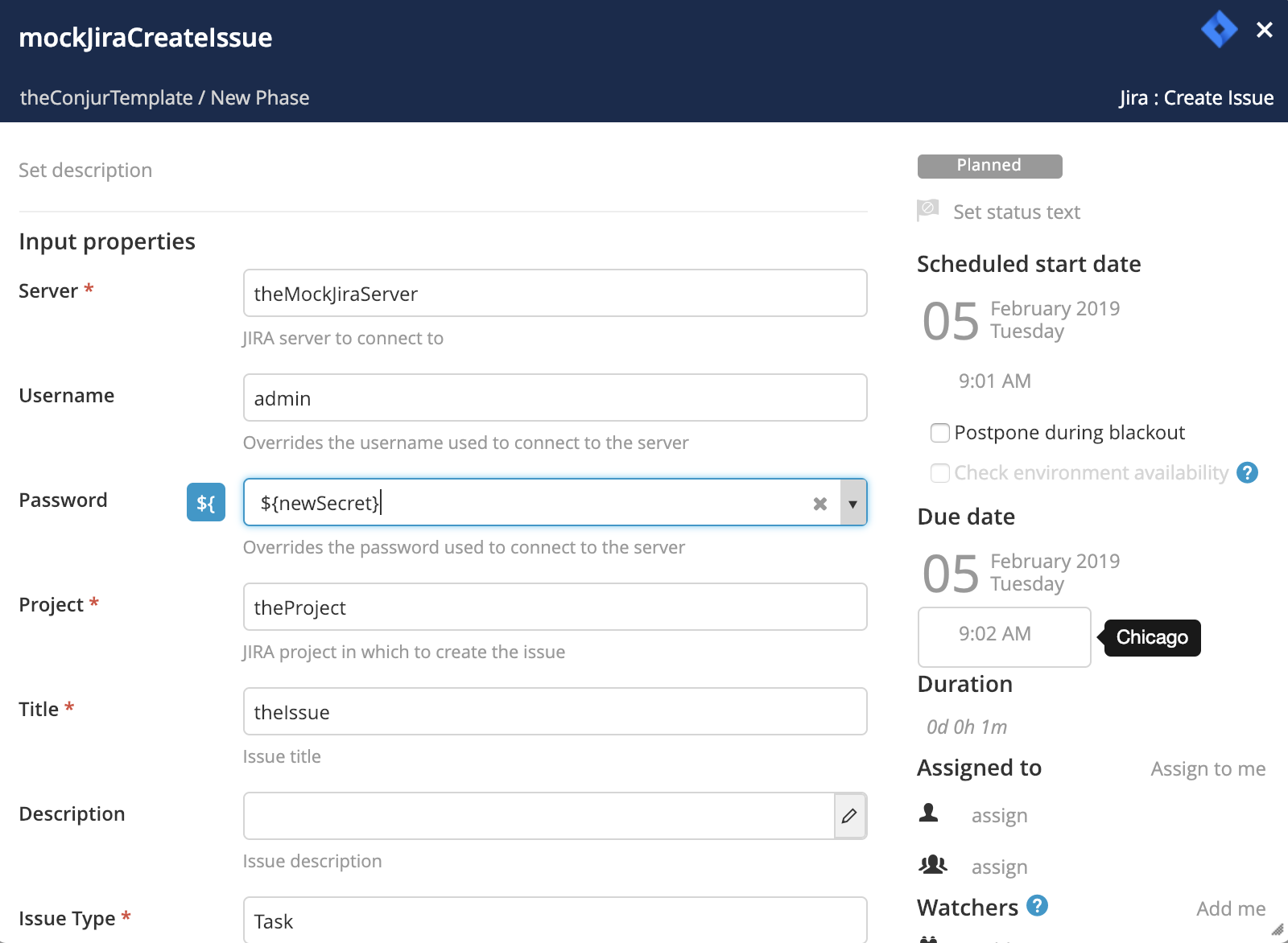Click the status flag icon
This screenshot has width=1288, height=943.
pos(927,210)
